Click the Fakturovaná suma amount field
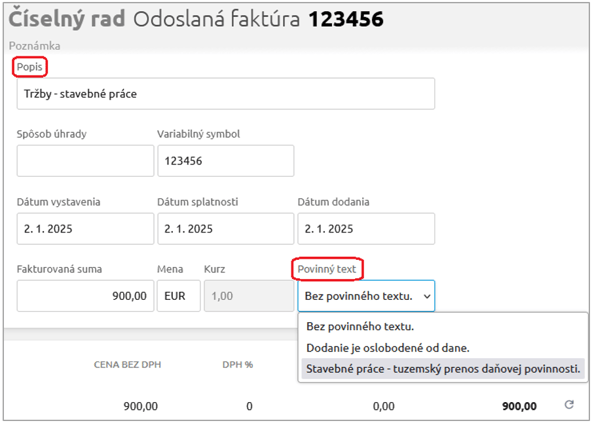The image size is (592, 423). click(85, 296)
